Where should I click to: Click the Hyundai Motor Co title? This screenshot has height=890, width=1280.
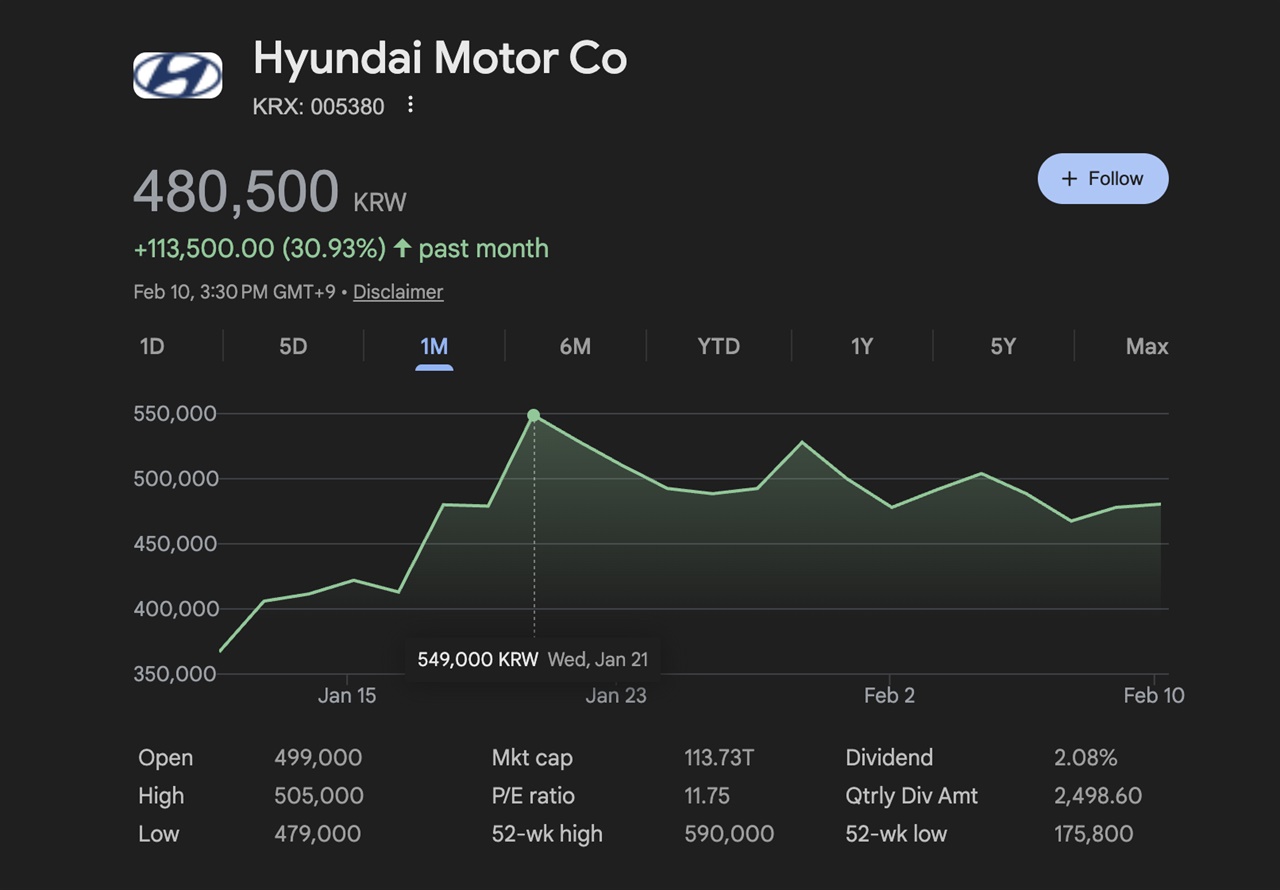click(440, 58)
